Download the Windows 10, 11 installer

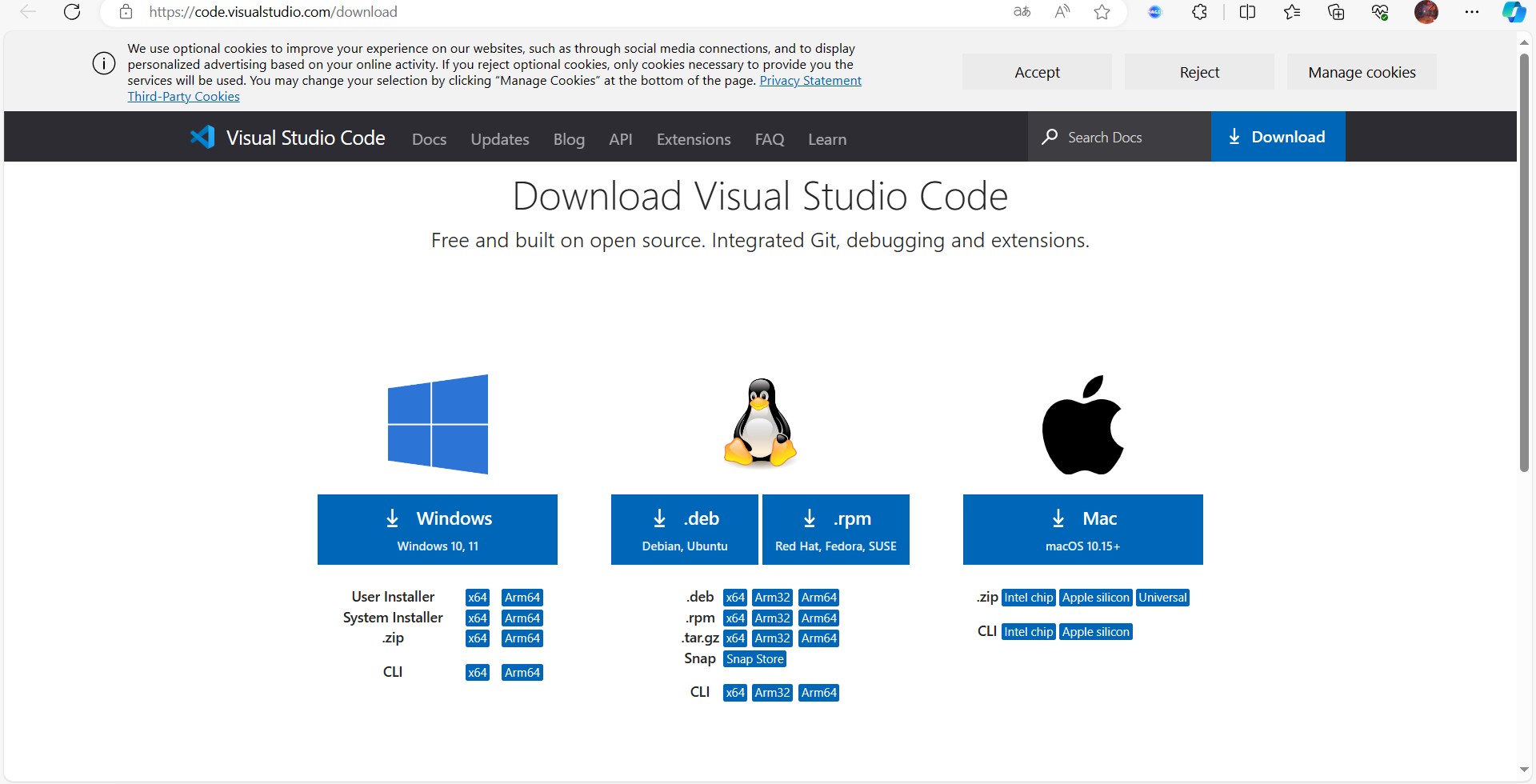pyautogui.click(x=438, y=530)
